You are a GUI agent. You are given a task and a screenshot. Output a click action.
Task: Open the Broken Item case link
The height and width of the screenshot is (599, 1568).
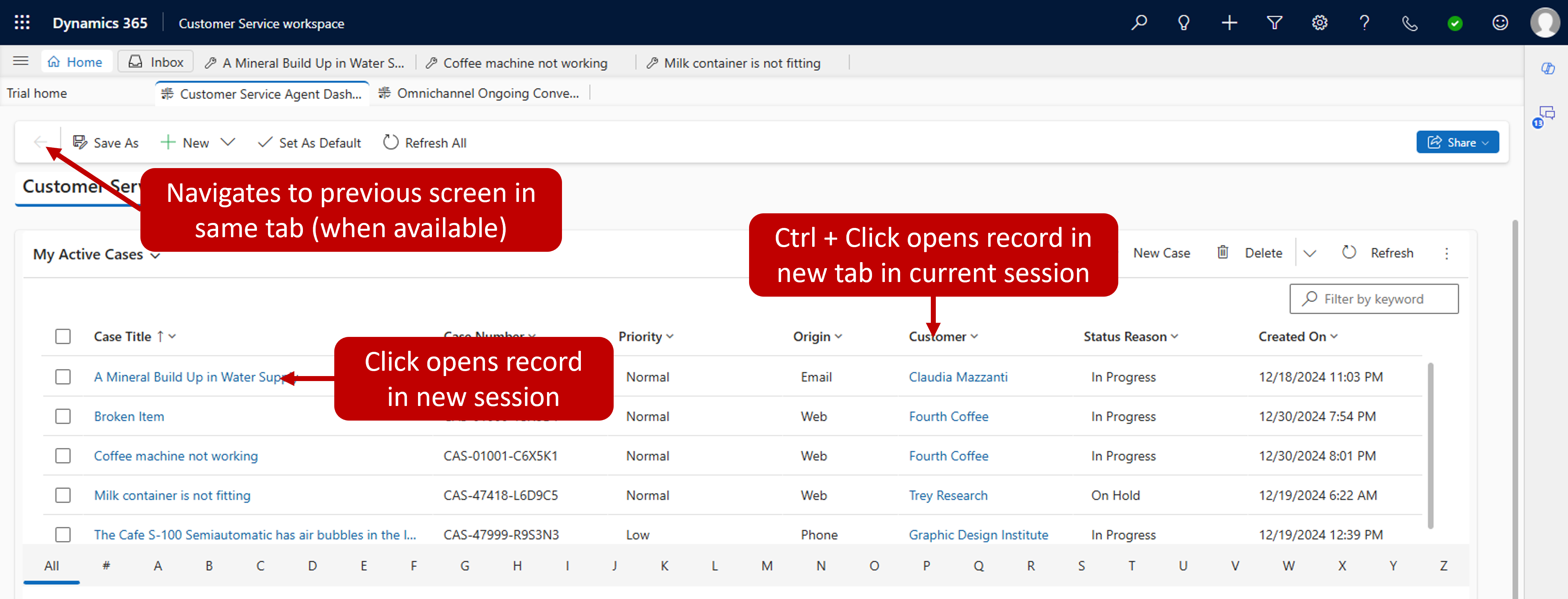coord(129,416)
